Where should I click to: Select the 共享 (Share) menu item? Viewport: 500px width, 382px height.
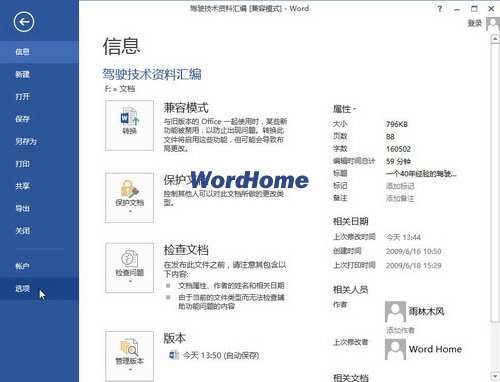[x=39, y=186]
